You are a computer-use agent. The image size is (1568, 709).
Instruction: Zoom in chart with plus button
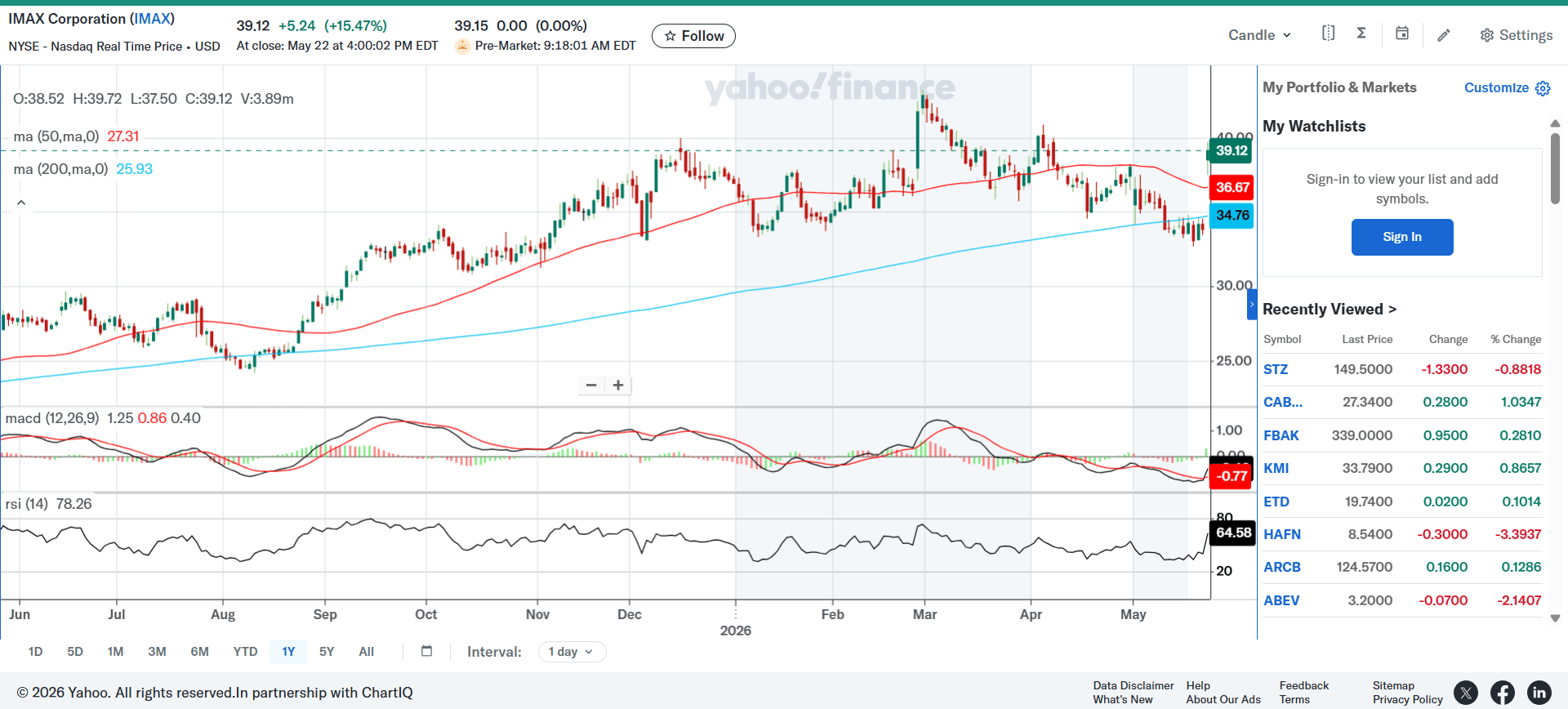(618, 385)
